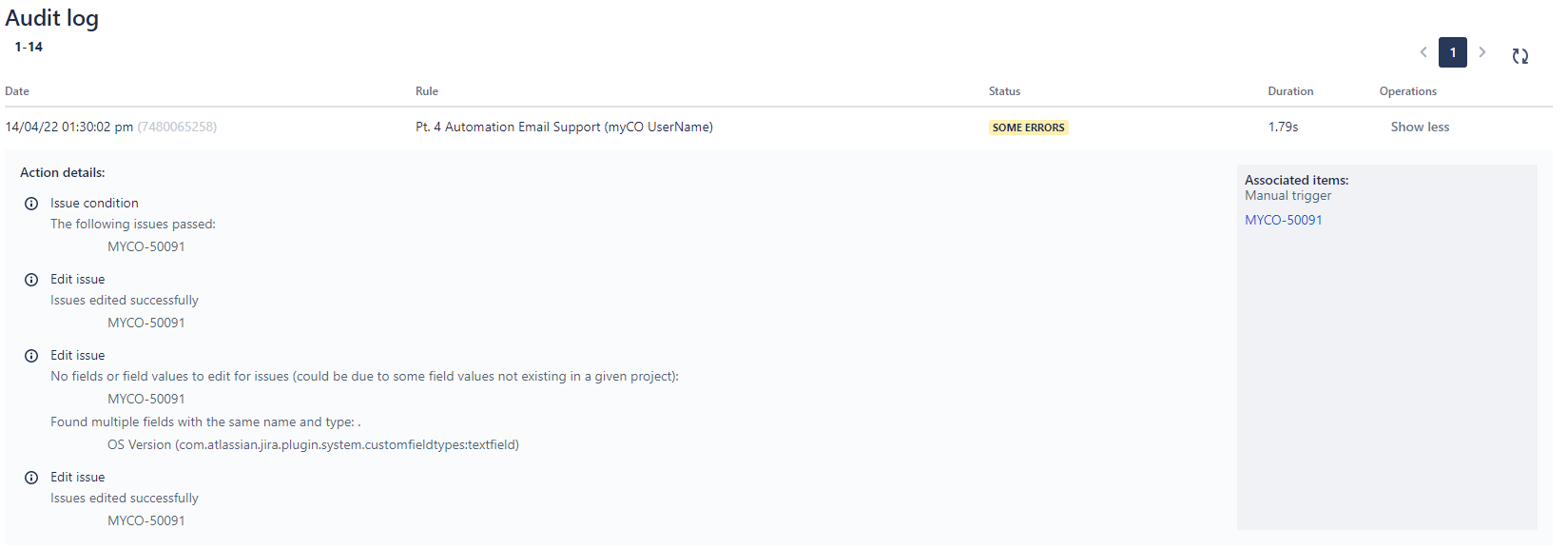The width and height of the screenshot is (1568, 549).
Task: Click the Duration column header
Action: point(1290,91)
